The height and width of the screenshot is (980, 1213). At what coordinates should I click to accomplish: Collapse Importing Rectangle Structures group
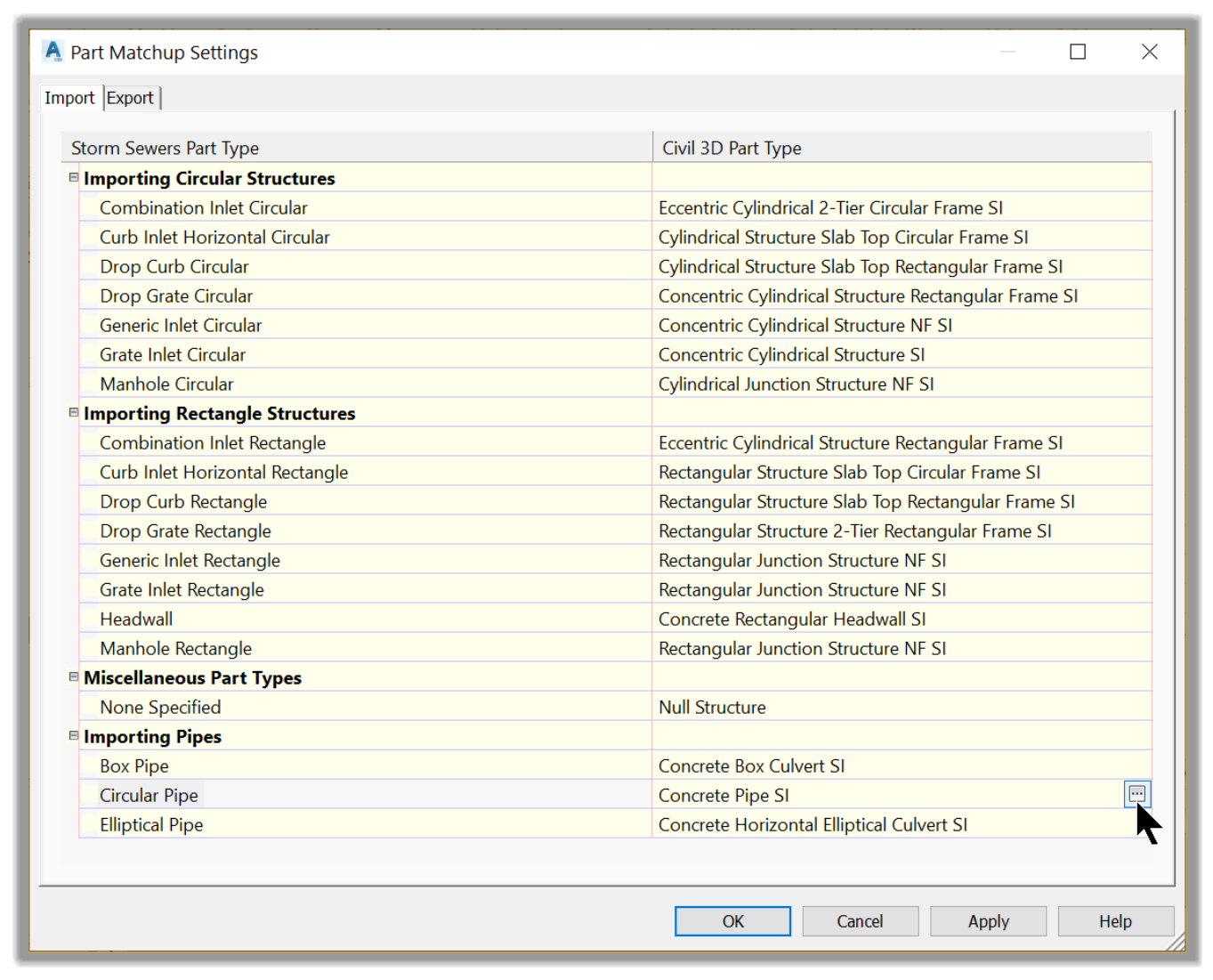pos(74,412)
